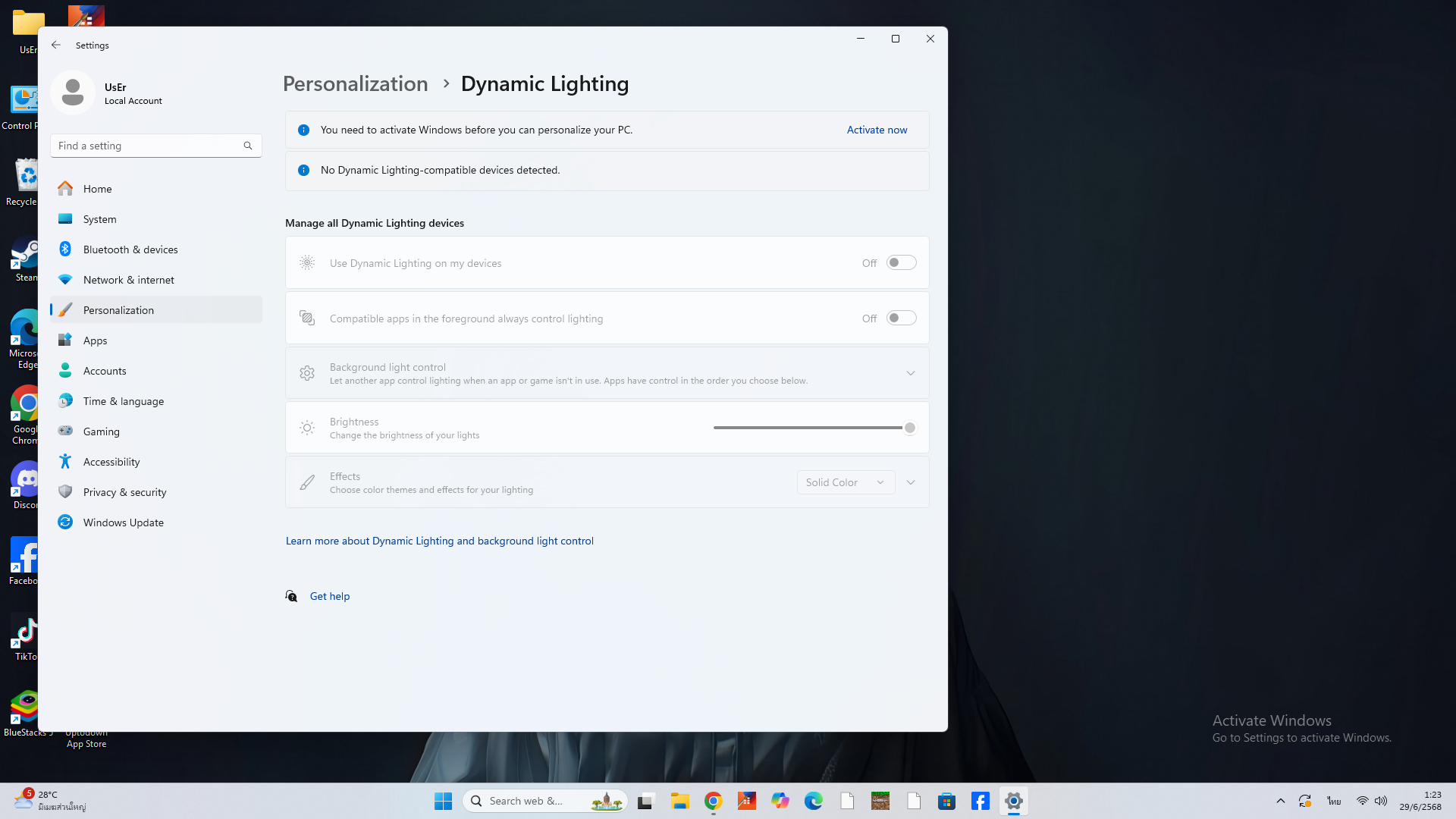Click the UsEr Local Account name
This screenshot has height=819, width=1456.
point(133,93)
